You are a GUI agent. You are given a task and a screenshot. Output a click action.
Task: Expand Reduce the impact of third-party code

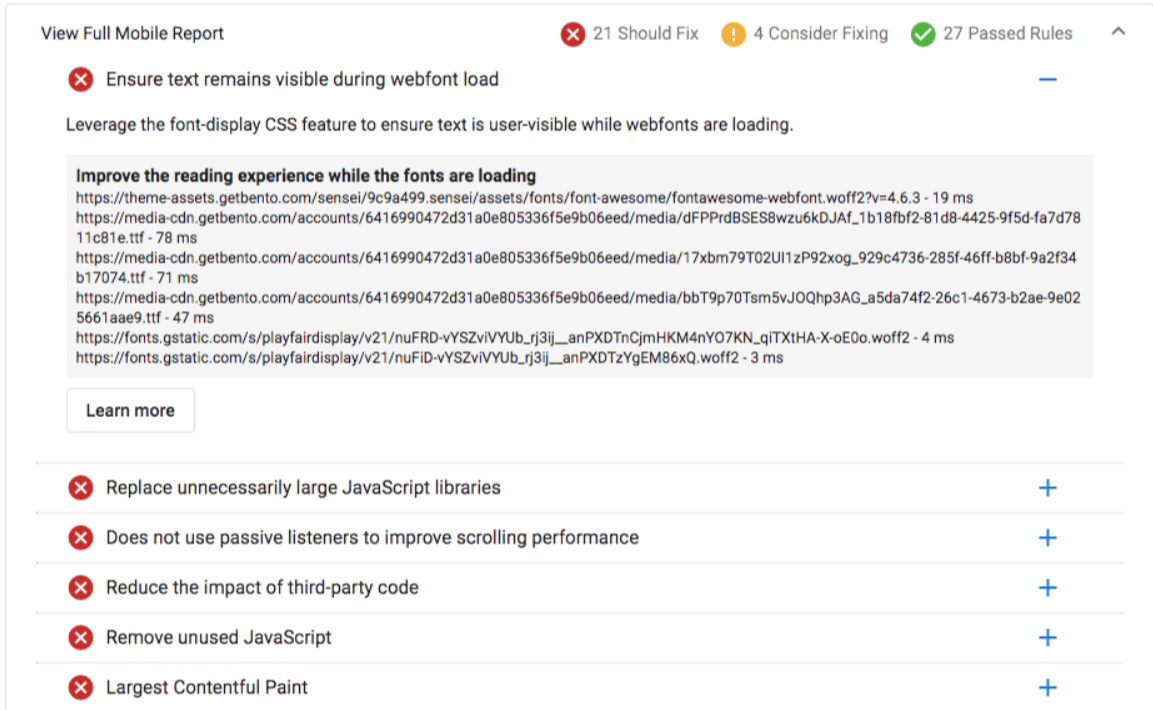coord(1047,588)
